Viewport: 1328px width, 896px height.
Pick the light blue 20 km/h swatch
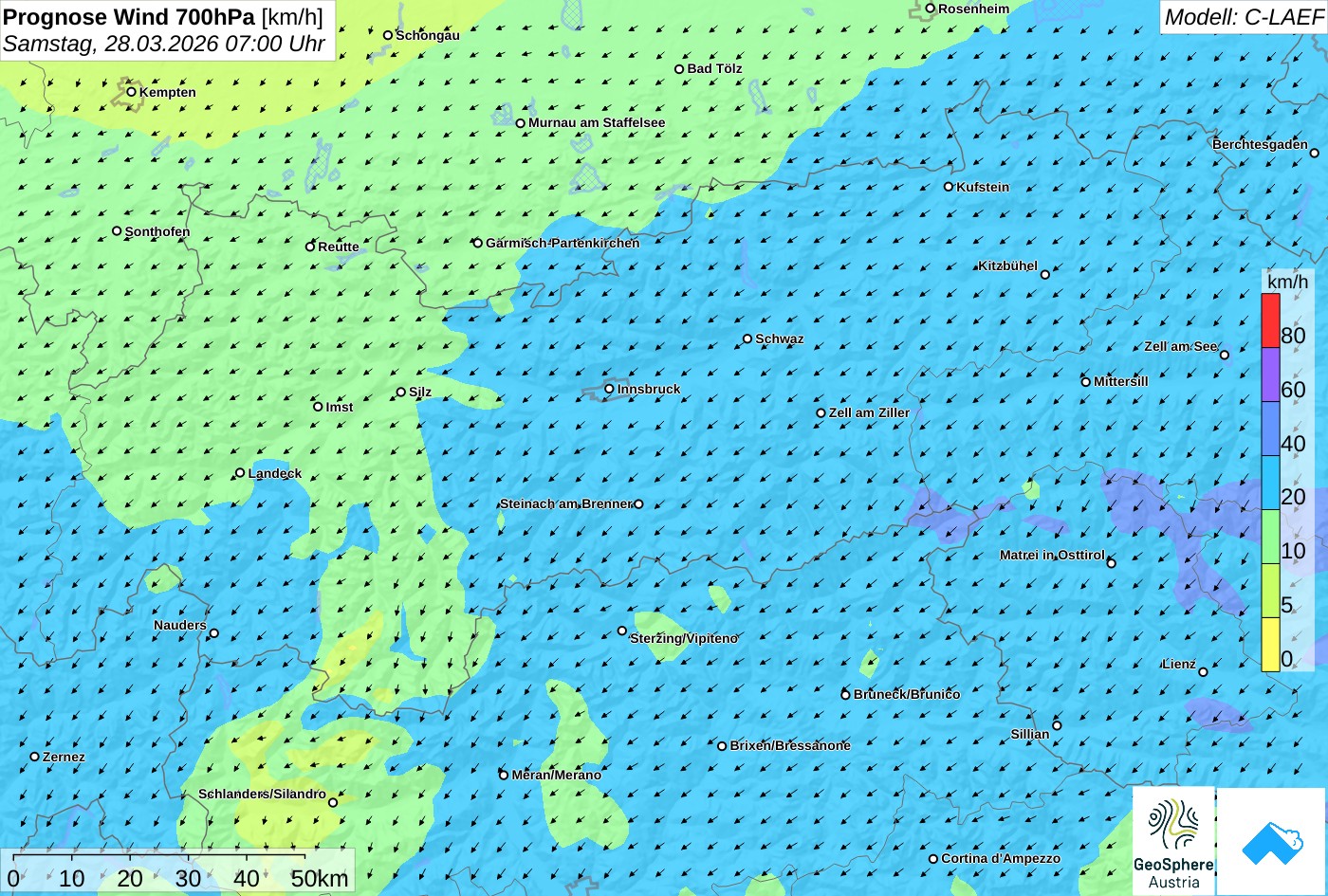point(1270,483)
